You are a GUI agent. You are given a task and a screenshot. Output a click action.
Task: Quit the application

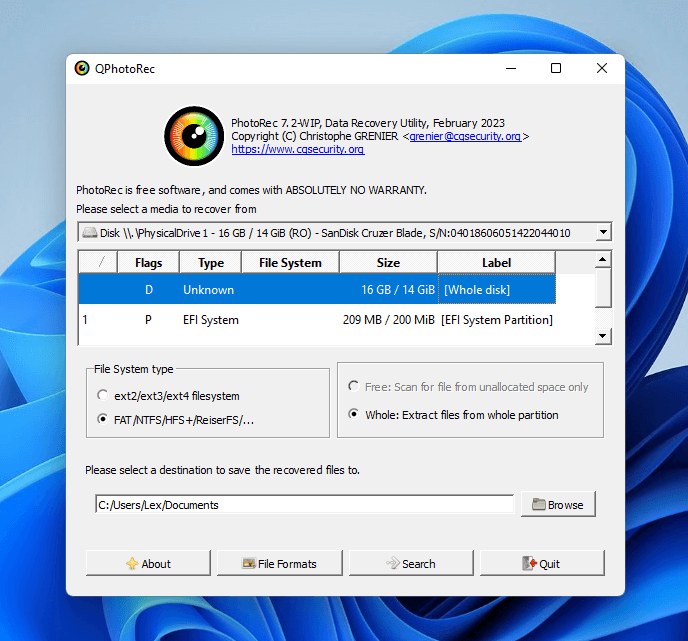pyautogui.click(x=542, y=563)
